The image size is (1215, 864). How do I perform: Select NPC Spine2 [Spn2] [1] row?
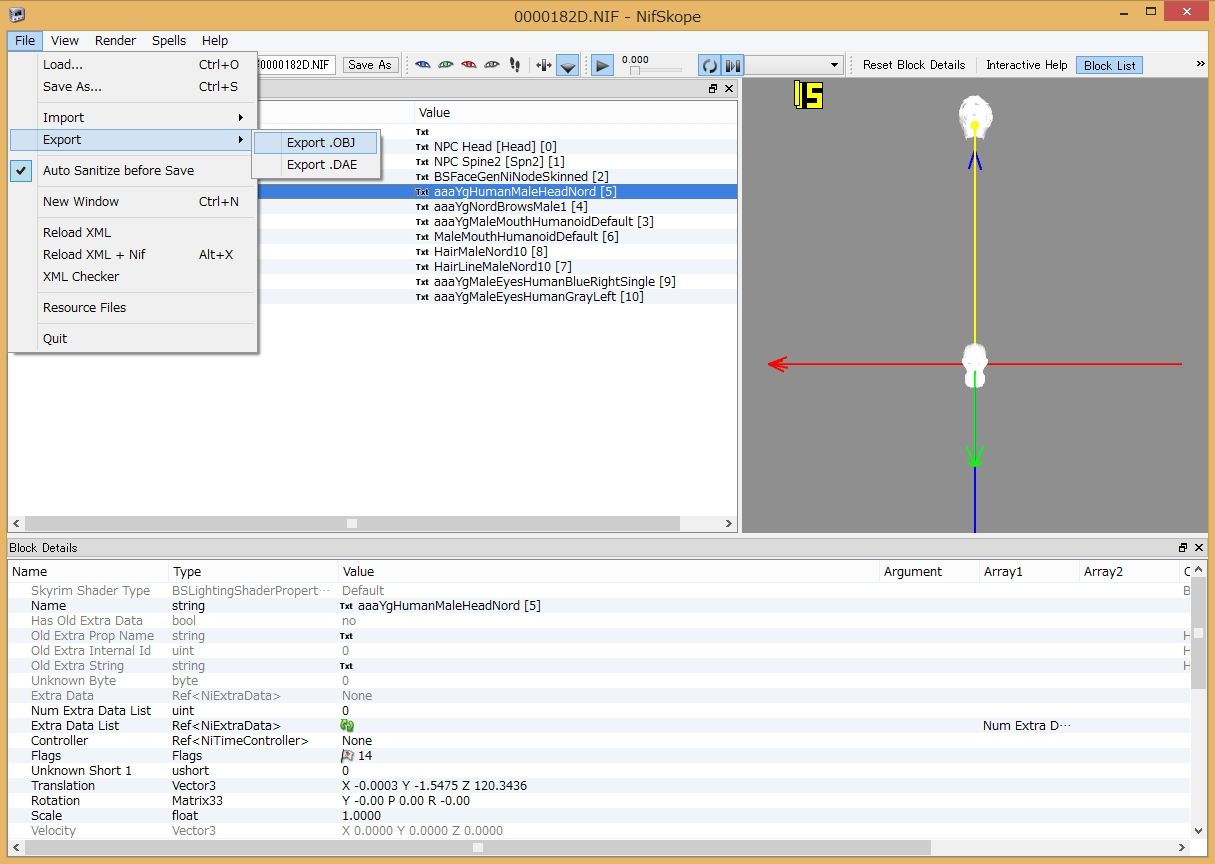[499, 161]
